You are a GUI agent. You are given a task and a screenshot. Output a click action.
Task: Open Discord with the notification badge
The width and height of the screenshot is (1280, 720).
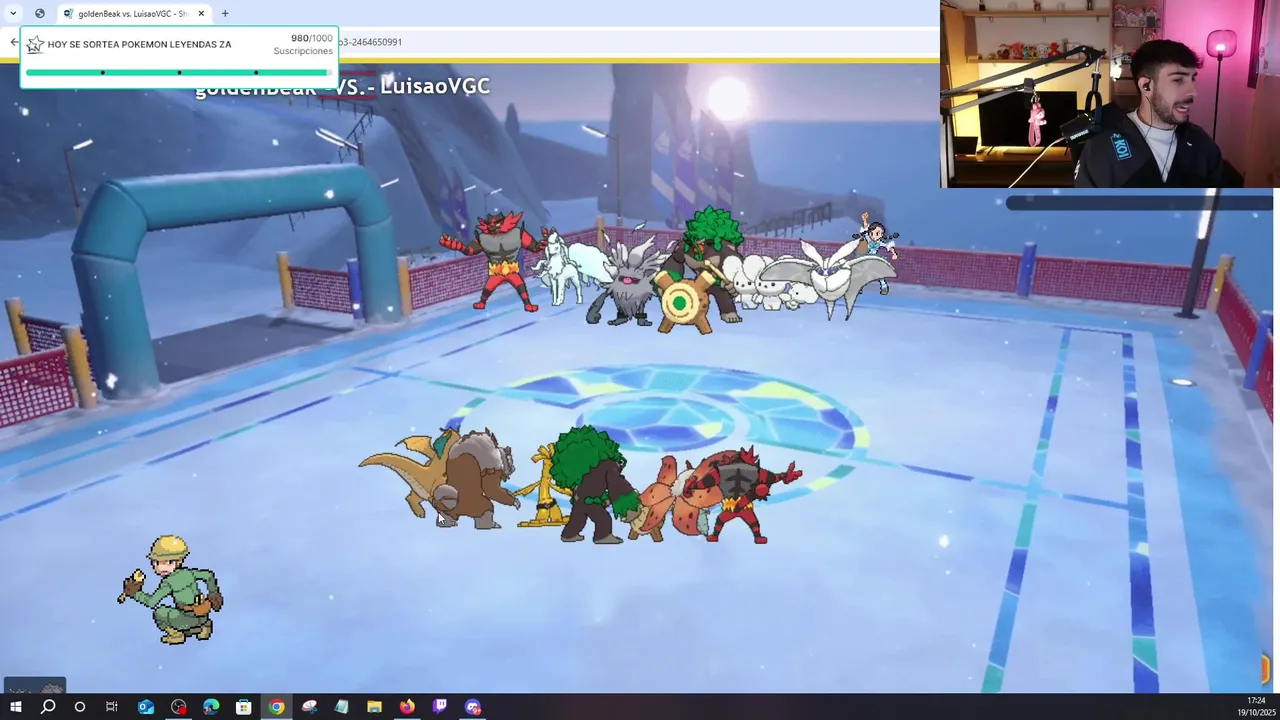(473, 707)
